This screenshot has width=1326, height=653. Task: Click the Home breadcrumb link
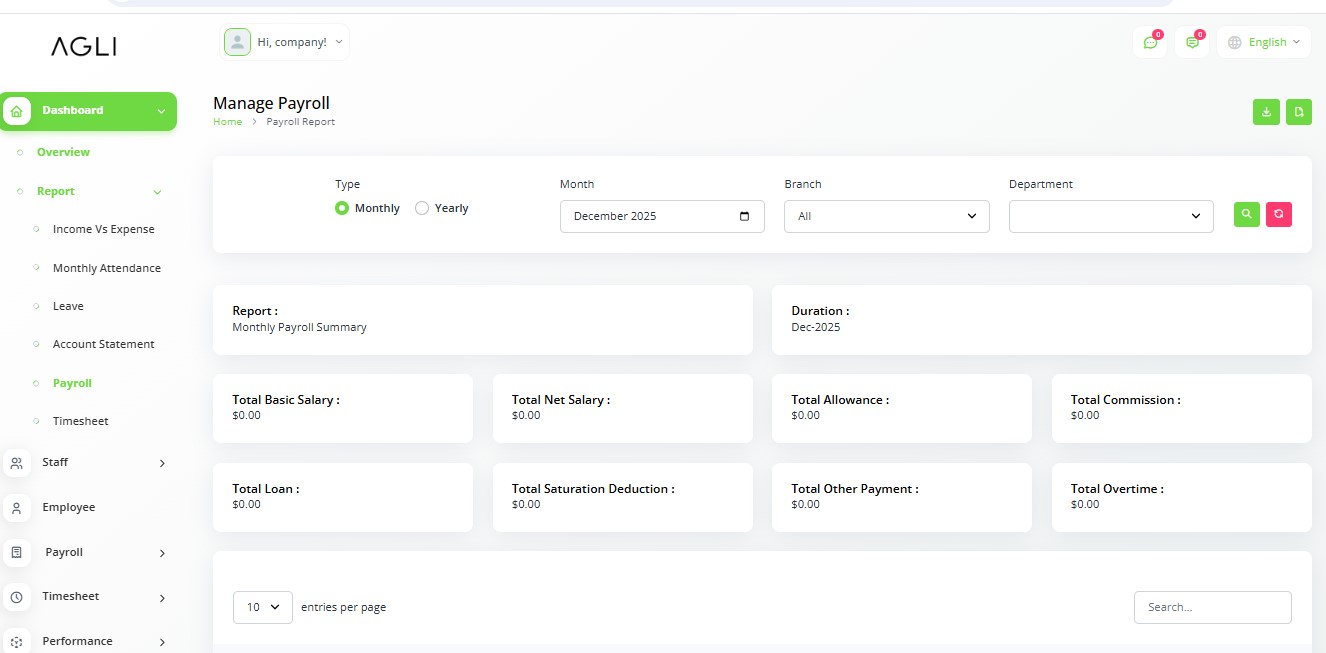[x=227, y=122]
